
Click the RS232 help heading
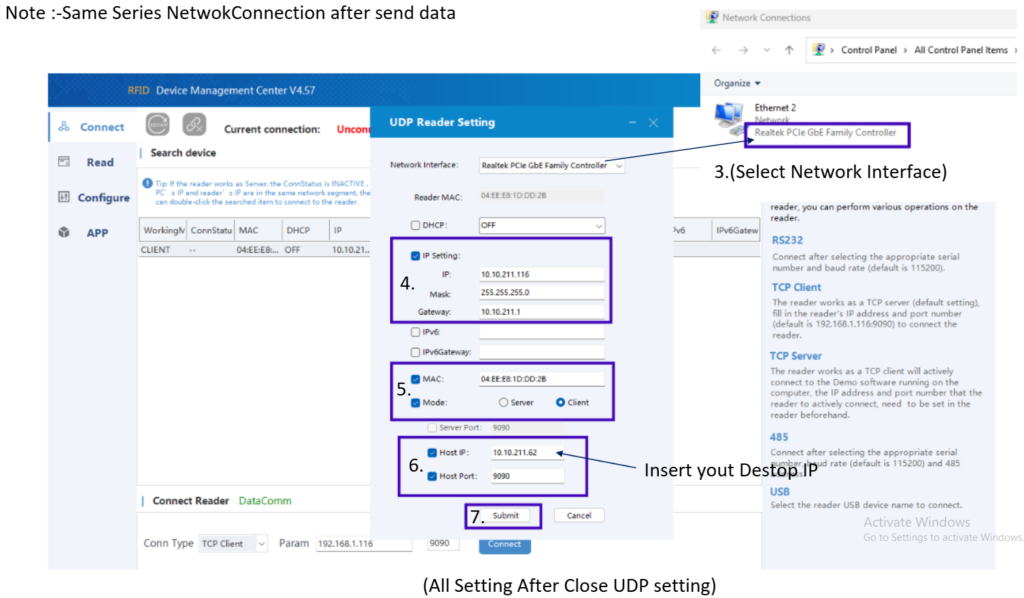tap(787, 240)
